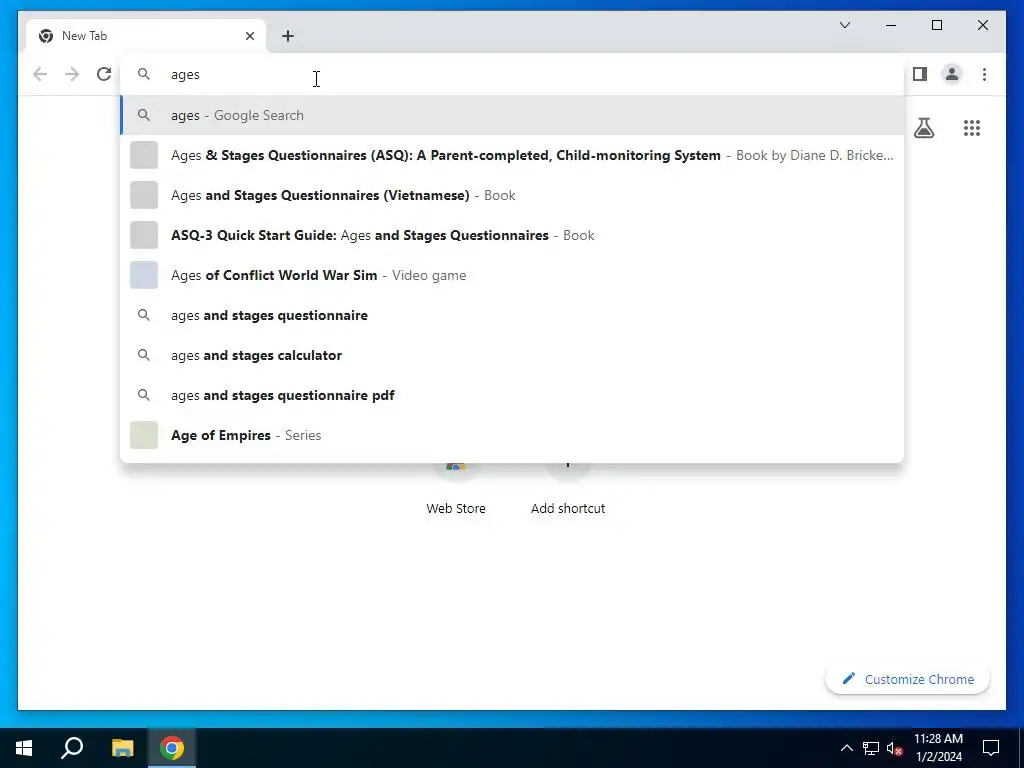1024x768 pixels.
Task: Click the magnifier icon in the address bar
Action: (144, 74)
